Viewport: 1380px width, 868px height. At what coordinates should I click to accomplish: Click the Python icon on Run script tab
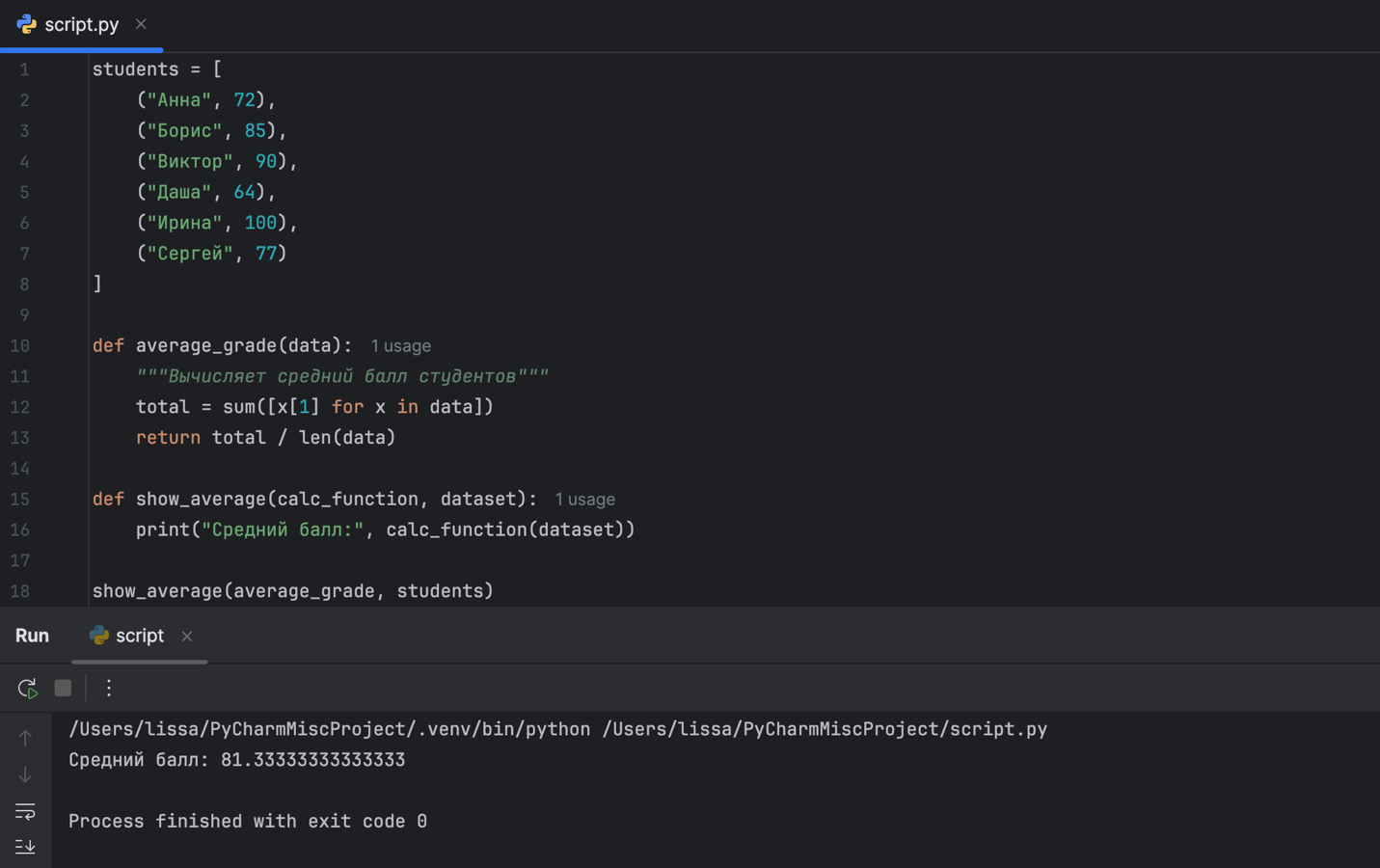click(98, 636)
